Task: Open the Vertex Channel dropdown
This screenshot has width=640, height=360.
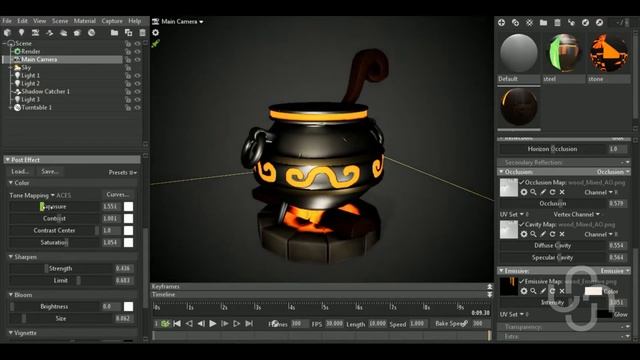Action: click(x=576, y=214)
